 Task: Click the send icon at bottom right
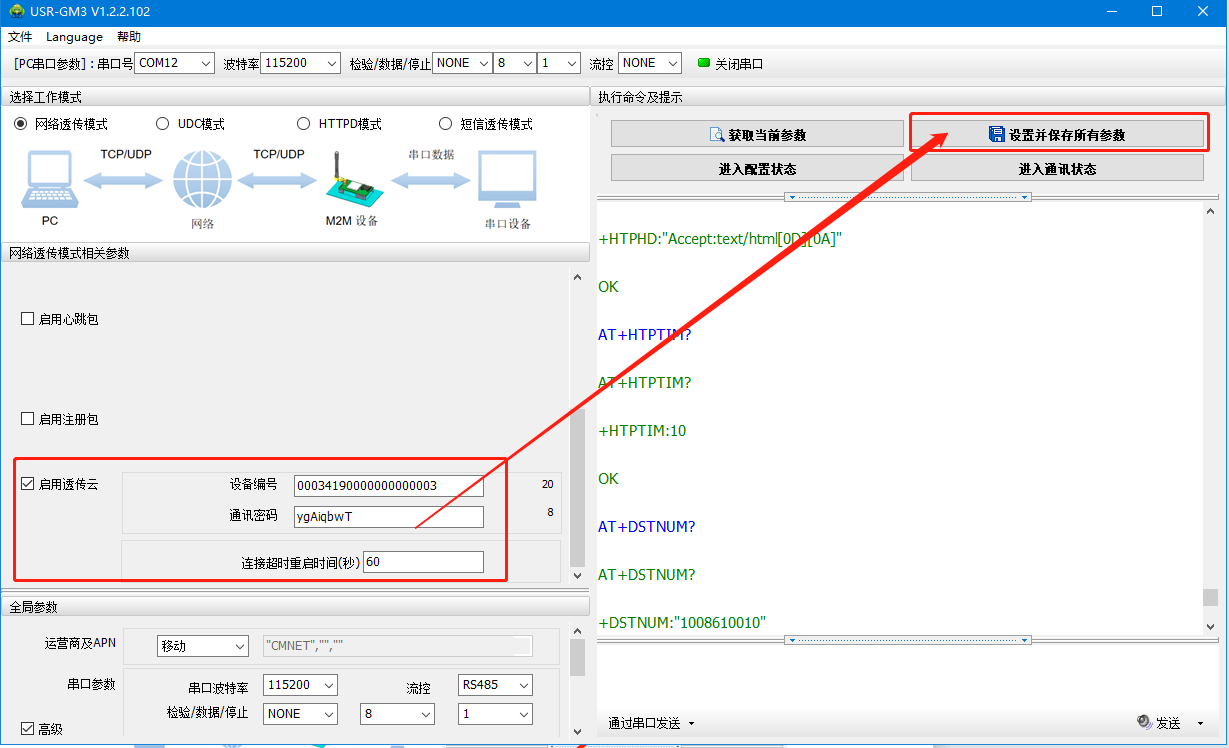[1145, 722]
